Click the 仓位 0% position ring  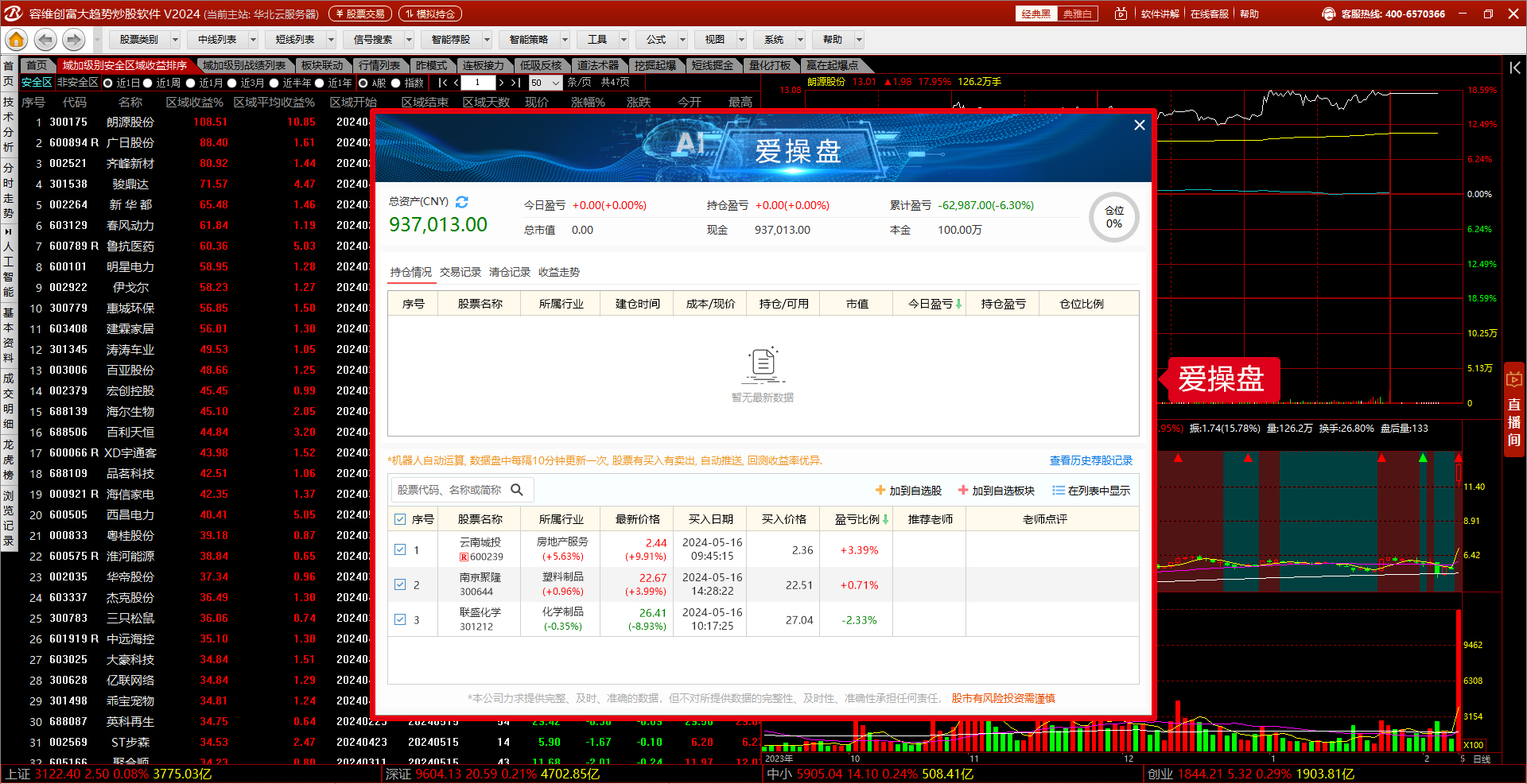[x=1114, y=217]
